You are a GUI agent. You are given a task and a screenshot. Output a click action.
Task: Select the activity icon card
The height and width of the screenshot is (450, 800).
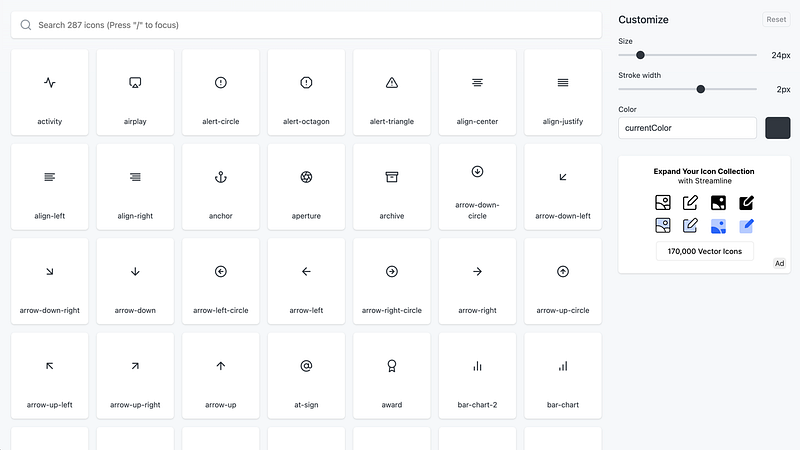coord(49,92)
